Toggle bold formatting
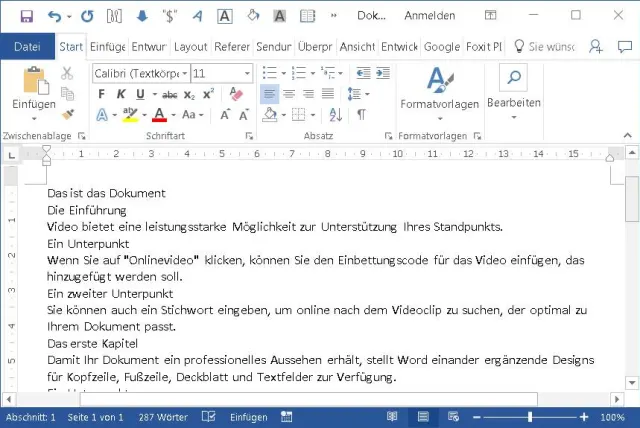The width and height of the screenshot is (640, 428). click(102, 94)
